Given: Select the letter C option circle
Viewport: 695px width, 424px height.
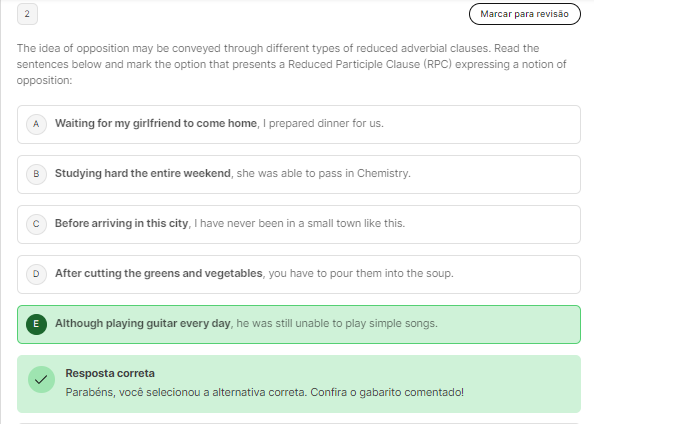Looking at the screenshot, I should pos(36,224).
